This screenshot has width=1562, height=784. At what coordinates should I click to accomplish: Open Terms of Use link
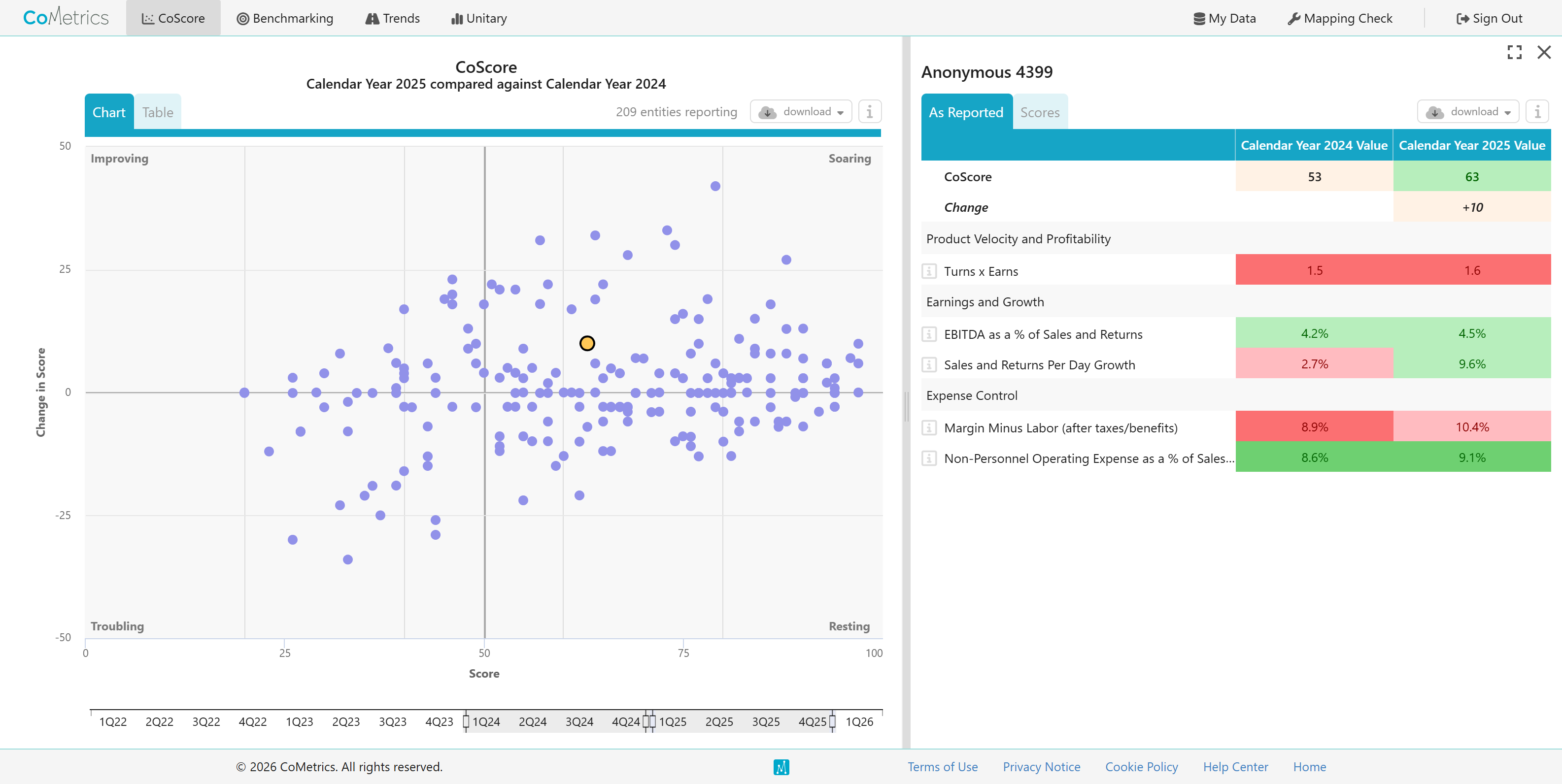[x=942, y=766]
